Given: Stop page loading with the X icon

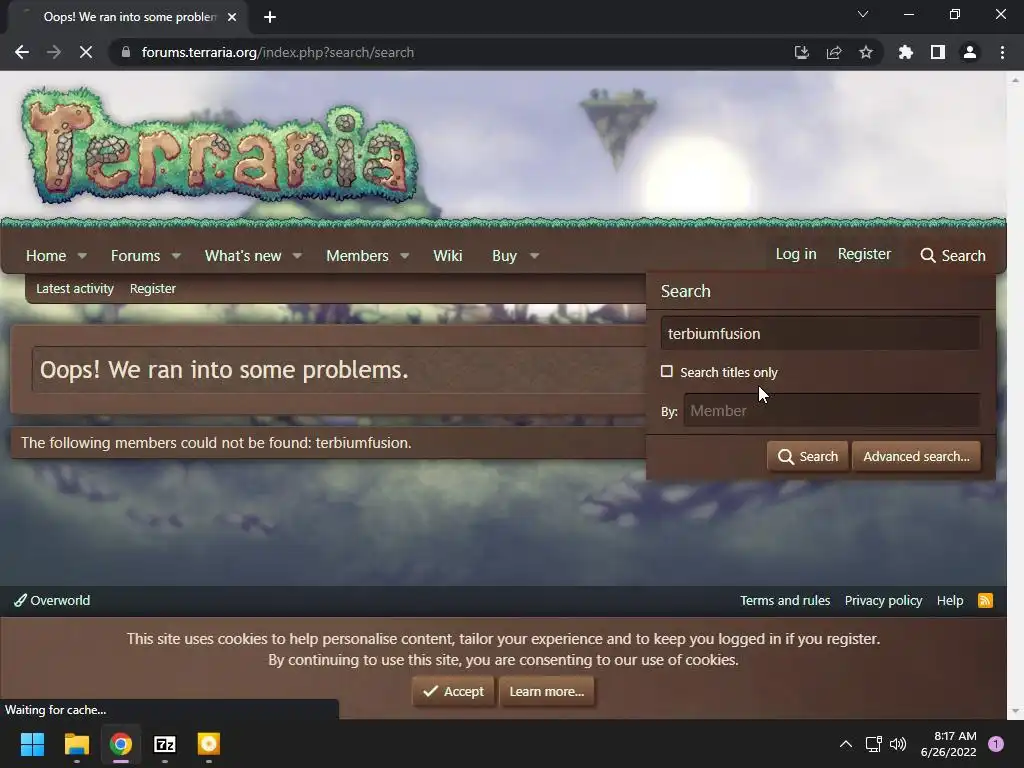Looking at the screenshot, I should click(86, 52).
